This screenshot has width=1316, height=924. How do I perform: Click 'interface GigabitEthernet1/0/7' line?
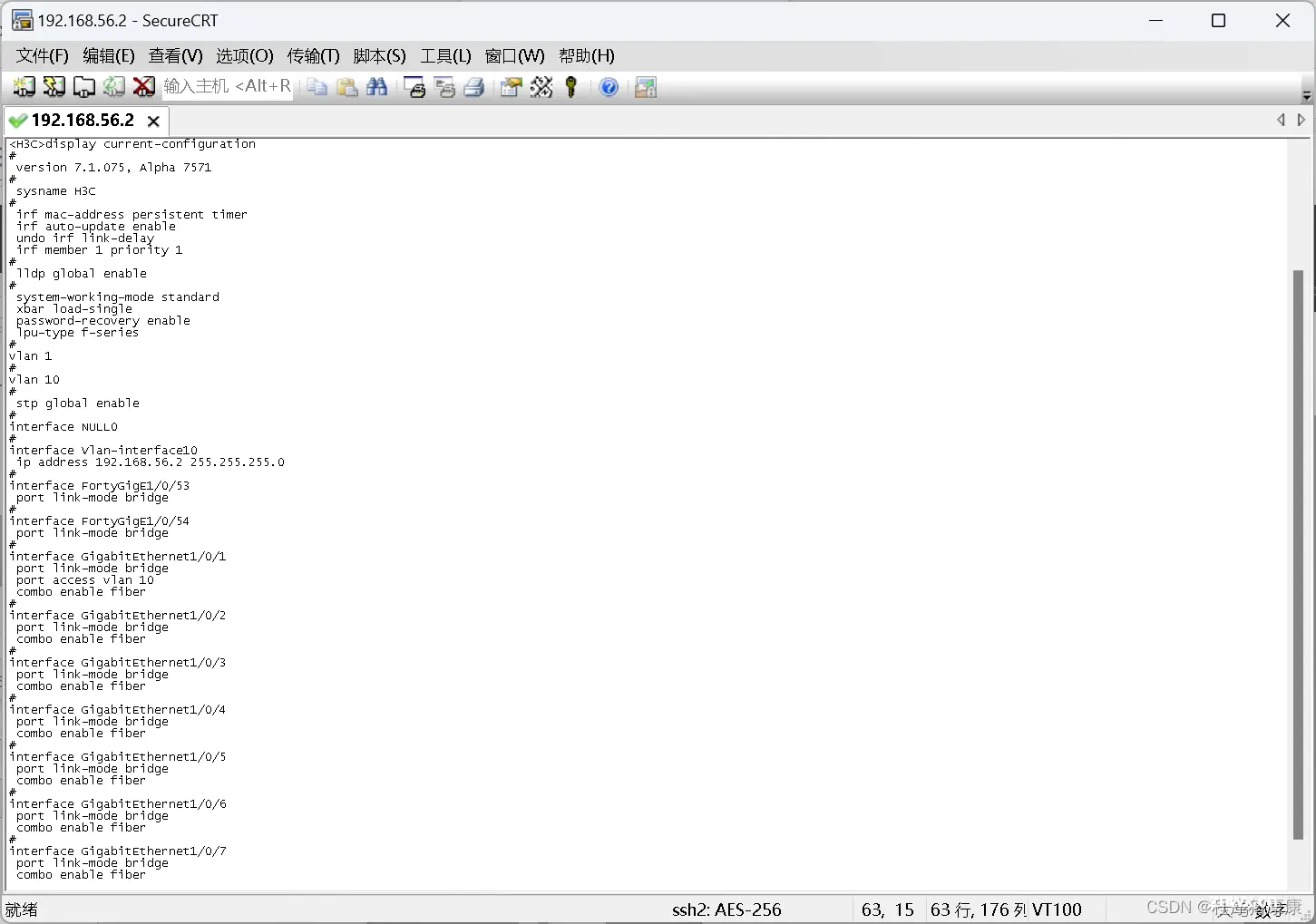117,851
